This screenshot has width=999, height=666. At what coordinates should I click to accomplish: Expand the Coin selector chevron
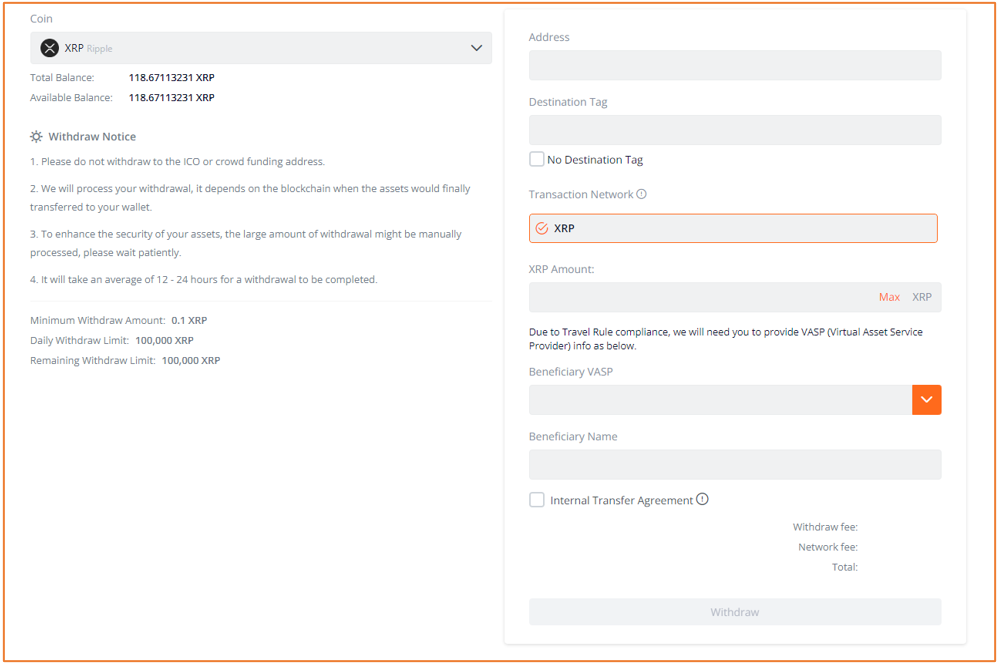[476, 48]
